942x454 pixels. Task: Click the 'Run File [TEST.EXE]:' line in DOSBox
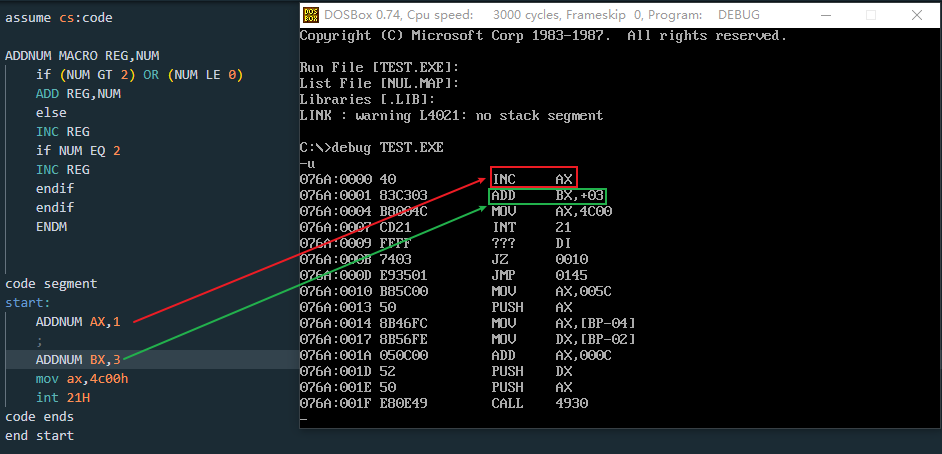coord(380,67)
